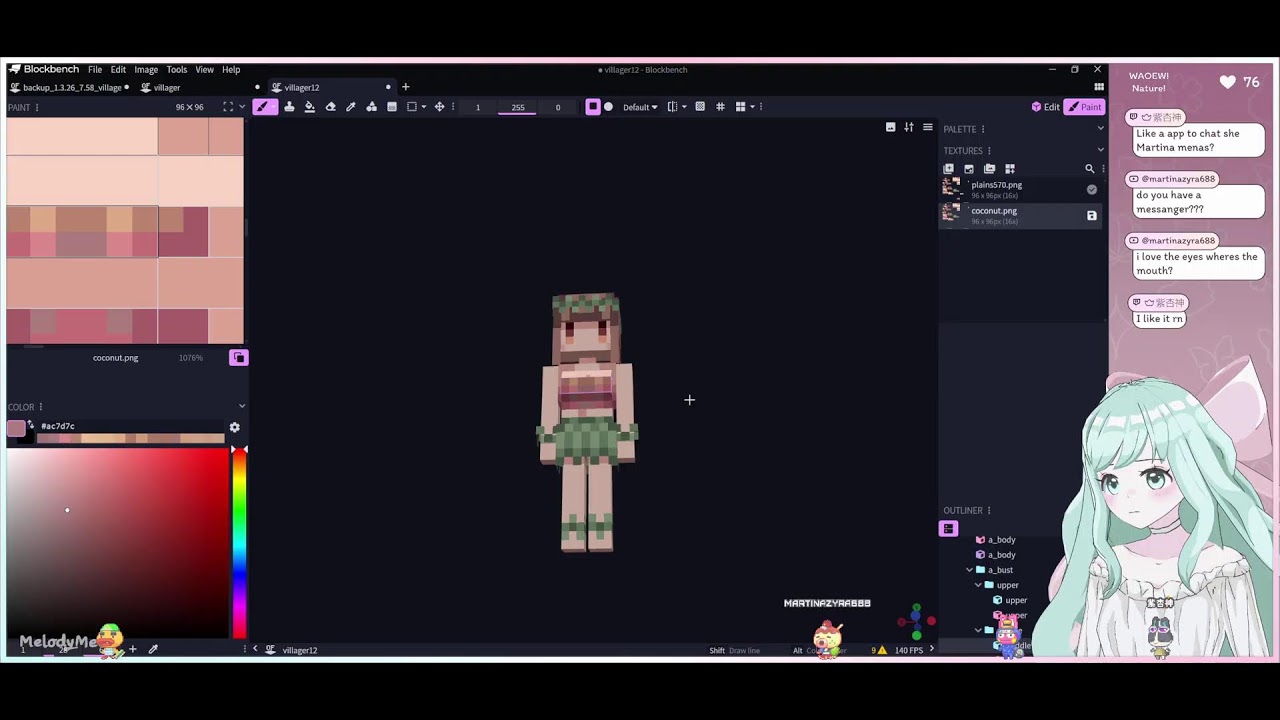The width and height of the screenshot is (1280, 720).
Task: Open the Help menu
Action: 231,70
